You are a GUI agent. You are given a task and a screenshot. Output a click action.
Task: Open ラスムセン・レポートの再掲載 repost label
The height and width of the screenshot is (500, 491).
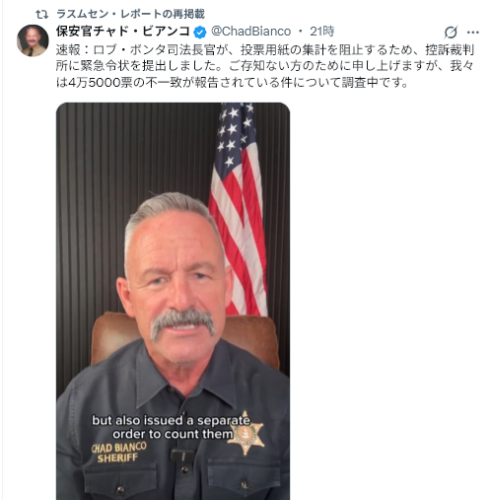130,14
